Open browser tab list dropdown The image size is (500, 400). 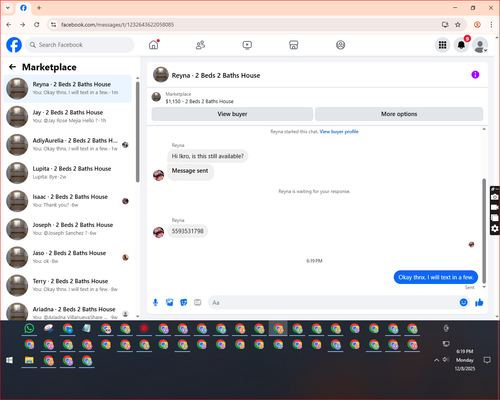(x=8, y=8)
